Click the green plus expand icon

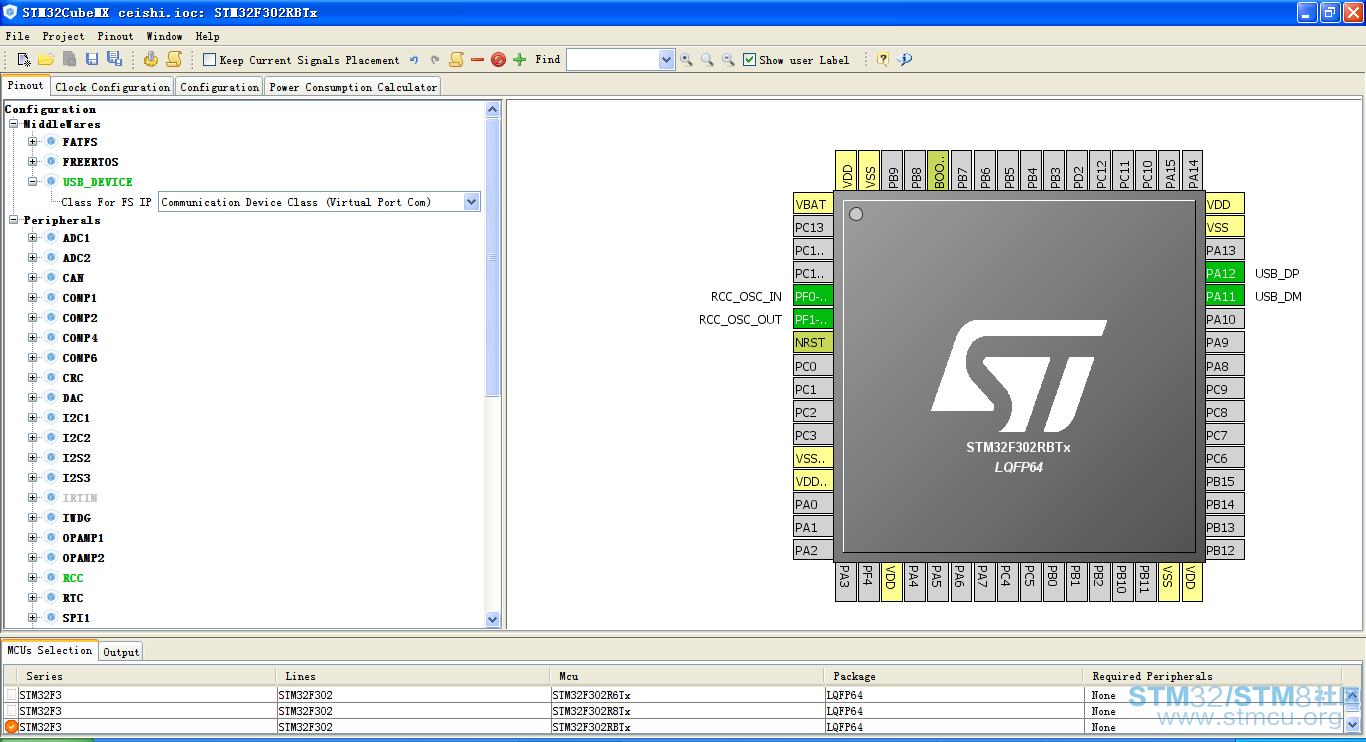coord(519,60)
